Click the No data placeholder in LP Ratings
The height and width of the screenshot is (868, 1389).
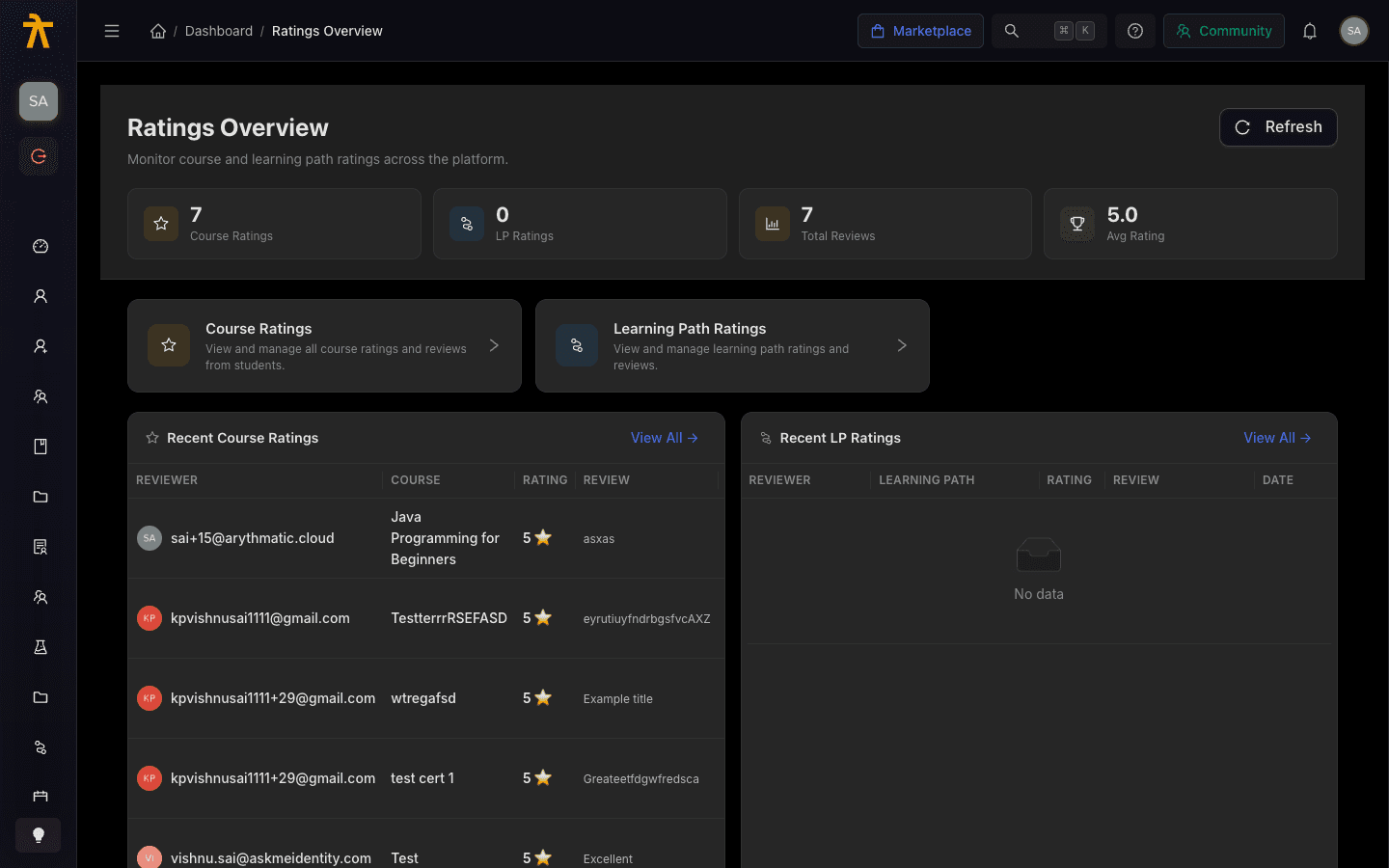point(1039,570)
